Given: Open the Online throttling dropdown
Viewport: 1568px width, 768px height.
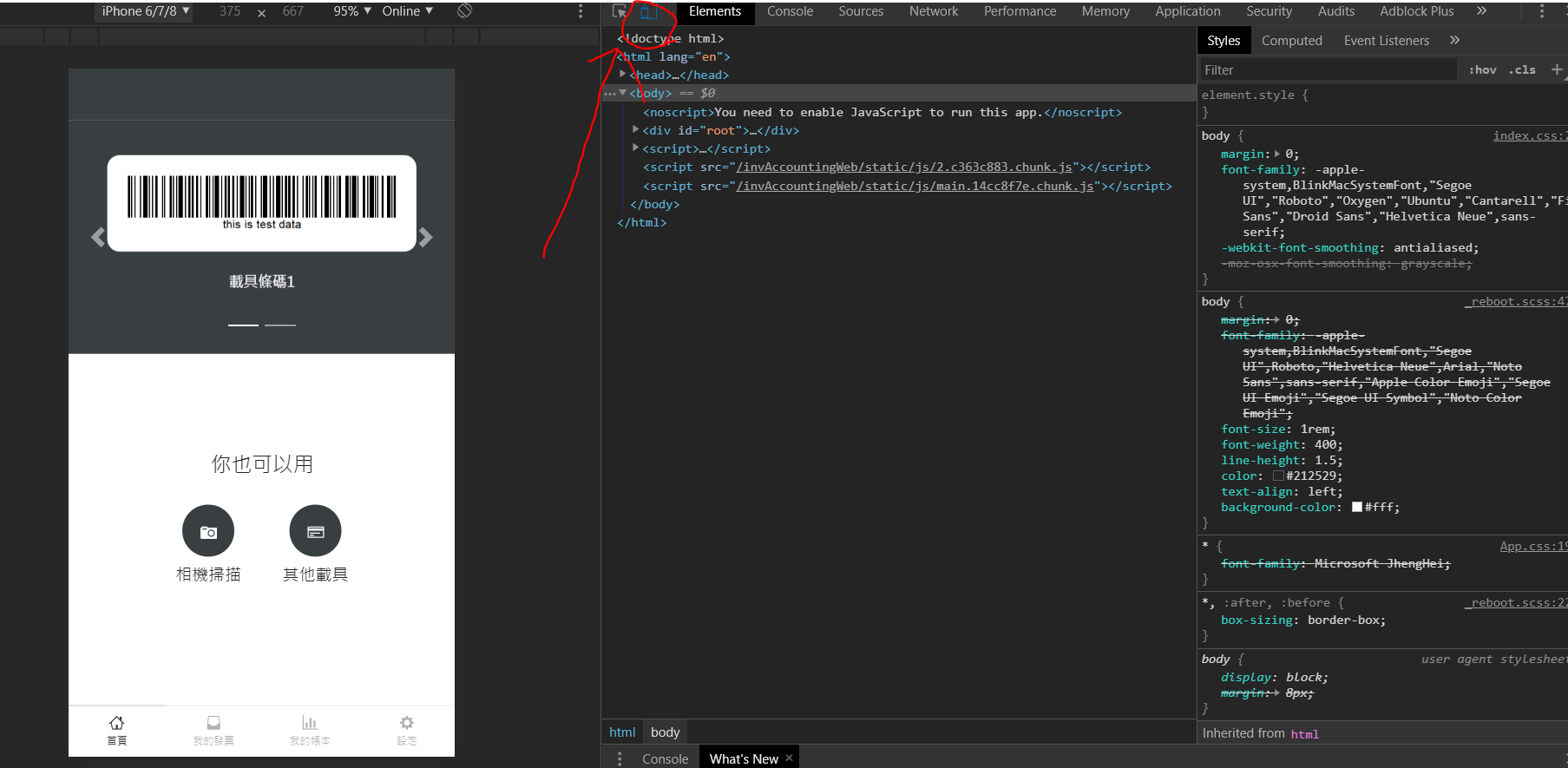Looking at the screenshot, I should pyautogui.click(x=407, y=11).
